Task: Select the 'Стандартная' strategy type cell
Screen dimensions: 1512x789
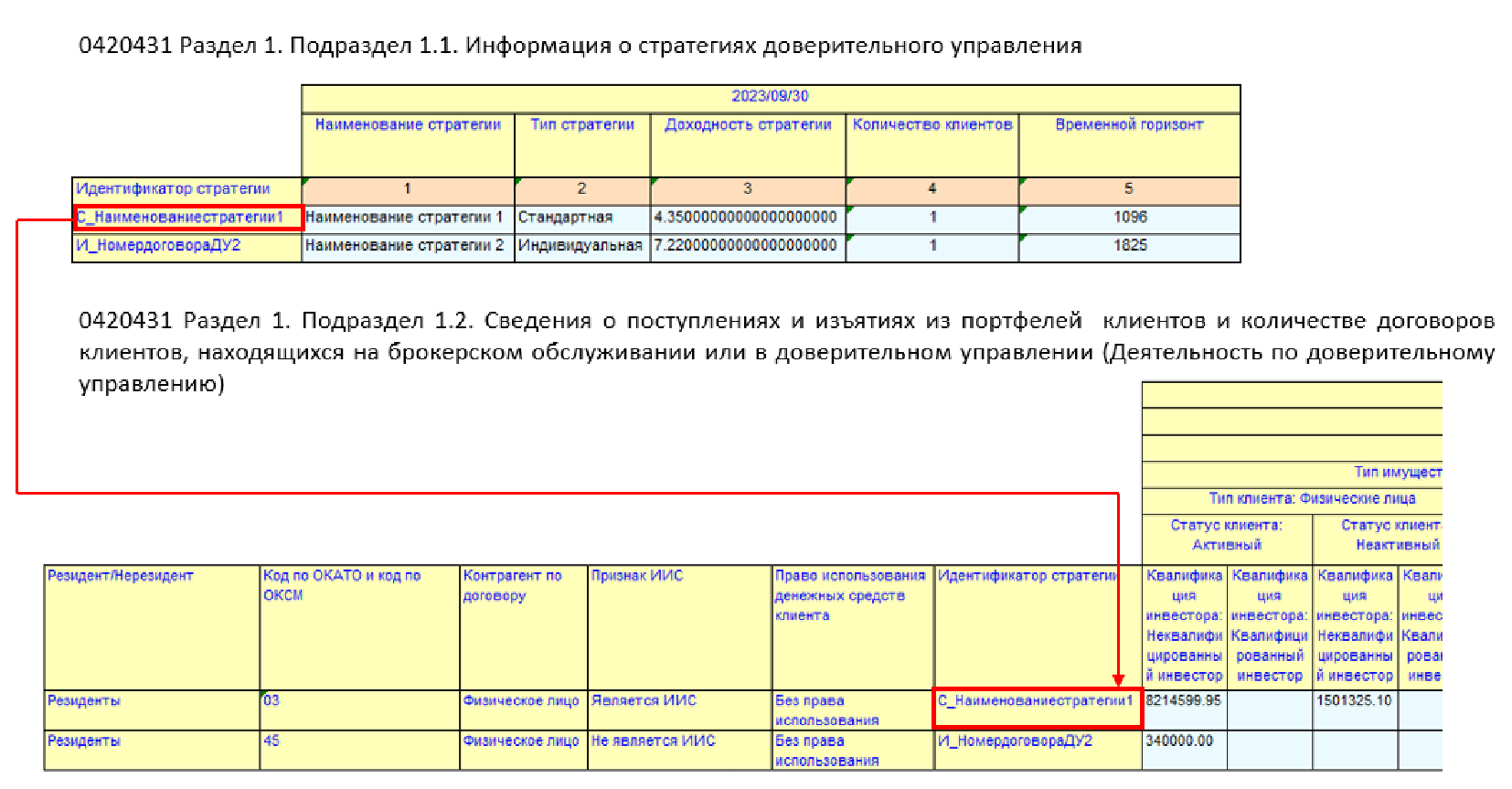Action: [566, 218]
